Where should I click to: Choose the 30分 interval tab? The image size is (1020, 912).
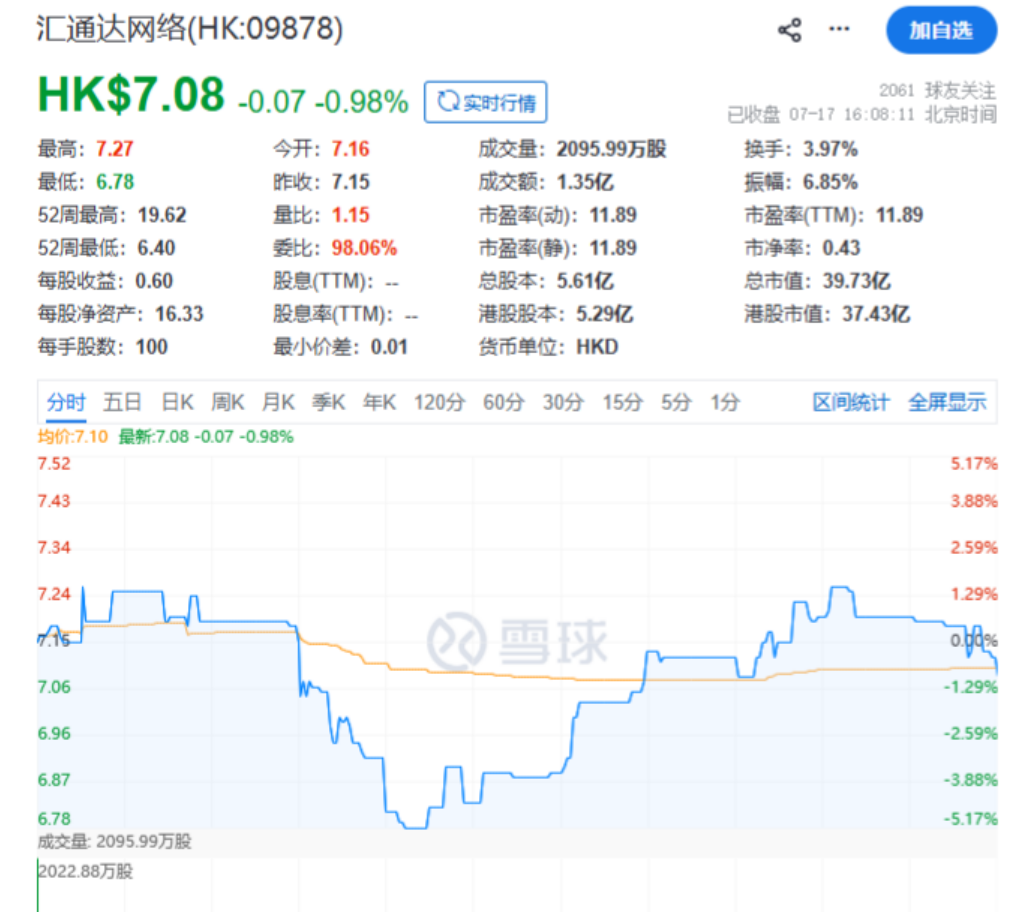563,403
